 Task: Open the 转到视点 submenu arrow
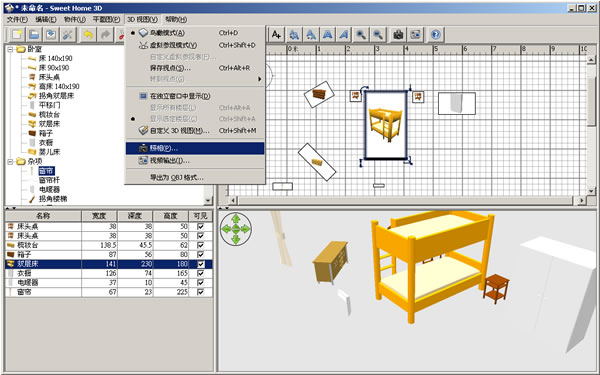pos(260,79)
